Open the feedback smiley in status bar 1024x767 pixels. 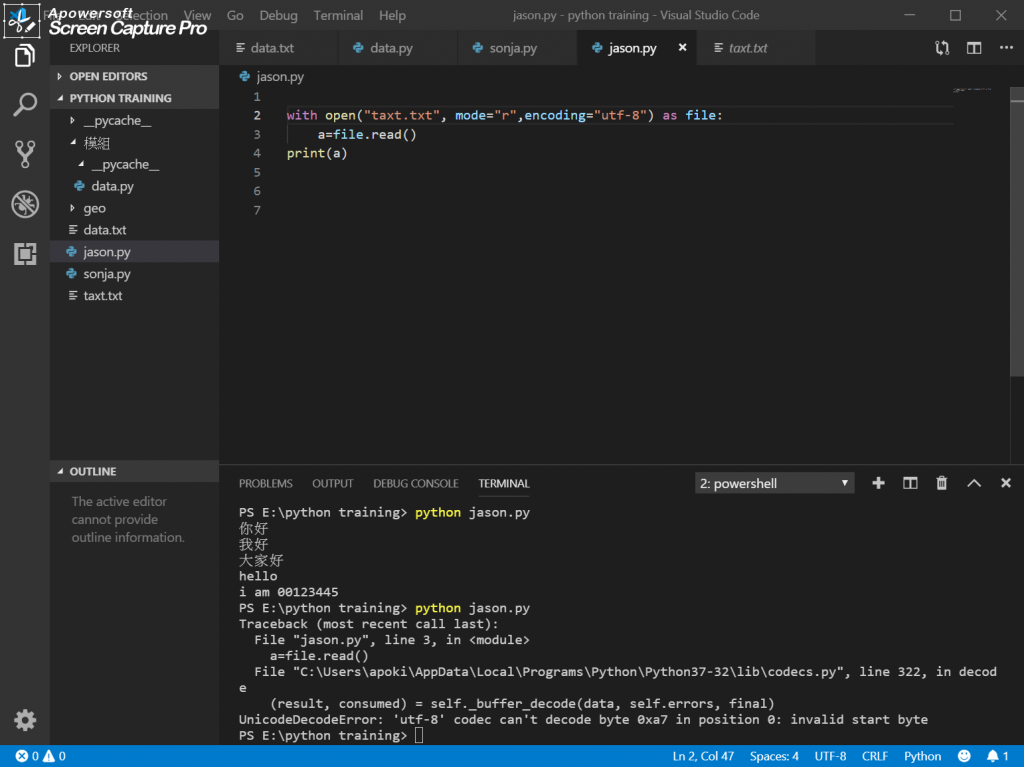964,756
